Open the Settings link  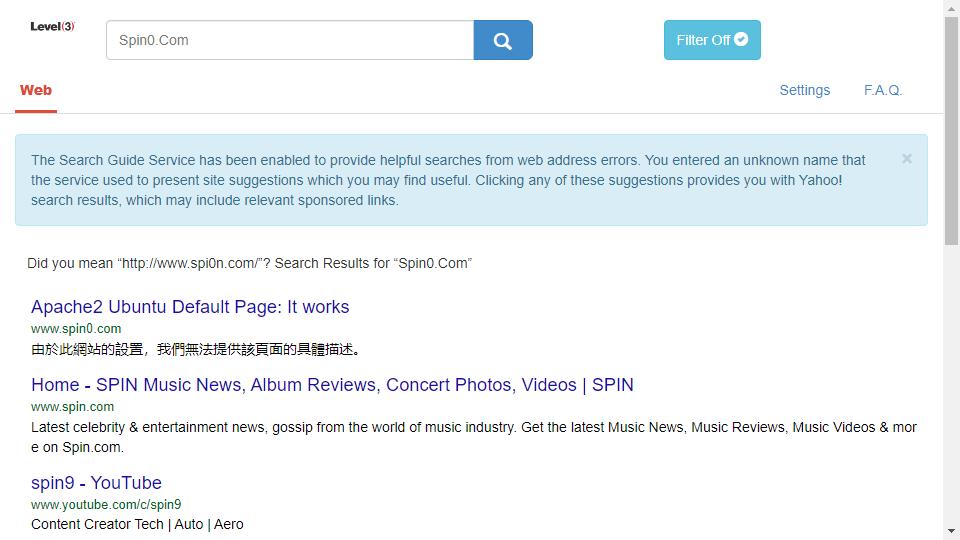click(804, 91)
